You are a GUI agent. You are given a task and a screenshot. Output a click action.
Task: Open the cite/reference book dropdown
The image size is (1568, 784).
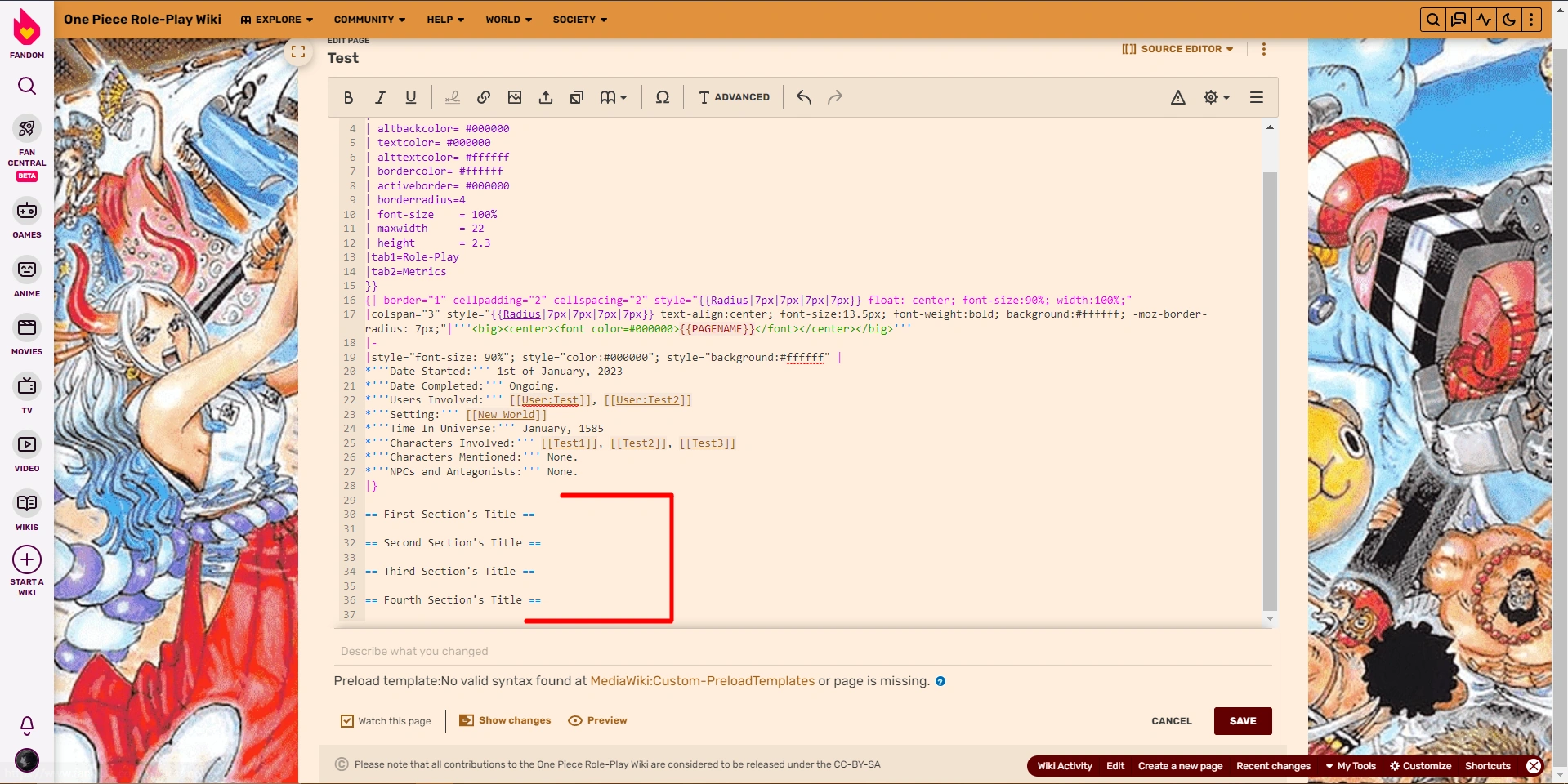(613, 97)
